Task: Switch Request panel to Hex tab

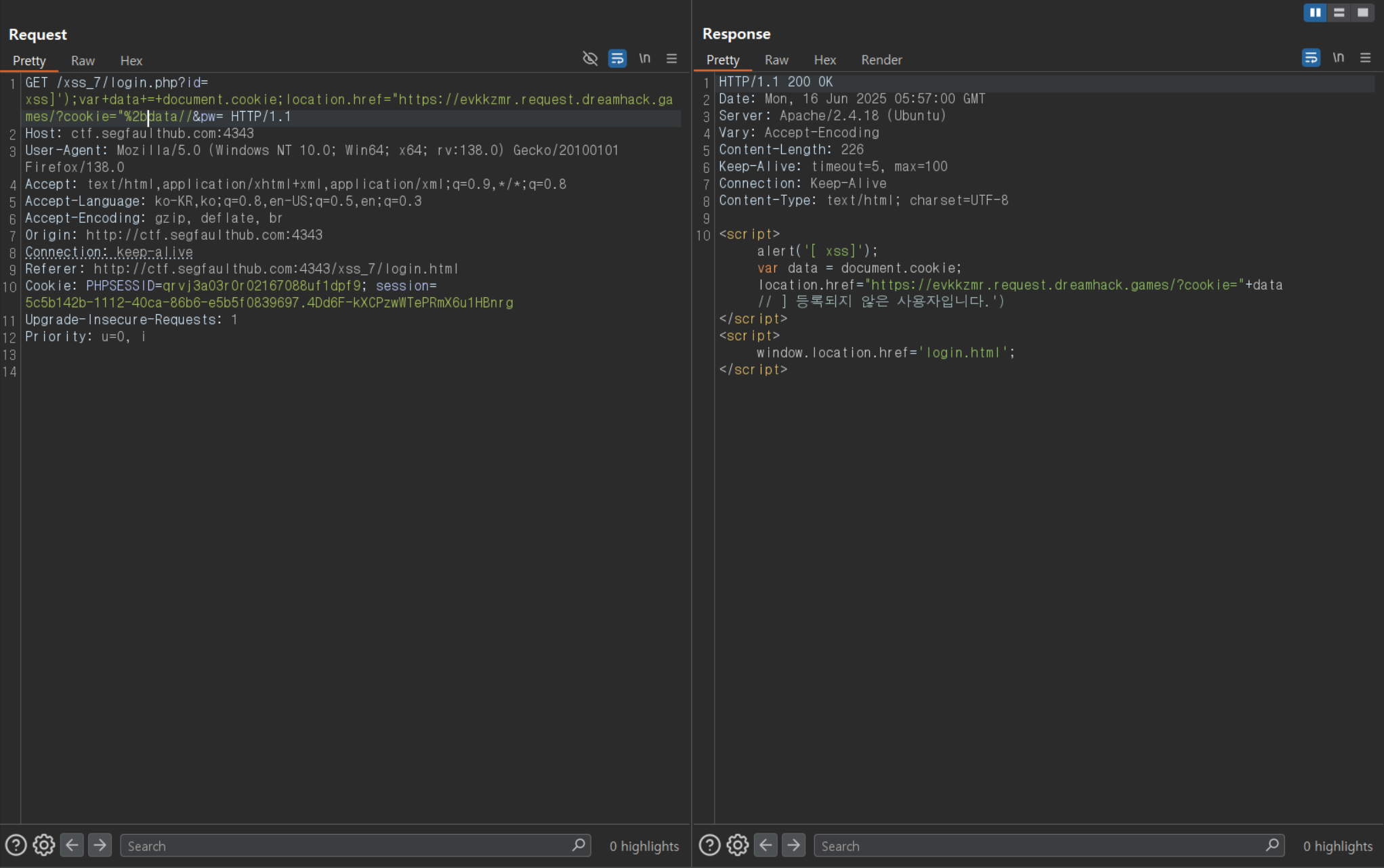Action: (131, 60)
